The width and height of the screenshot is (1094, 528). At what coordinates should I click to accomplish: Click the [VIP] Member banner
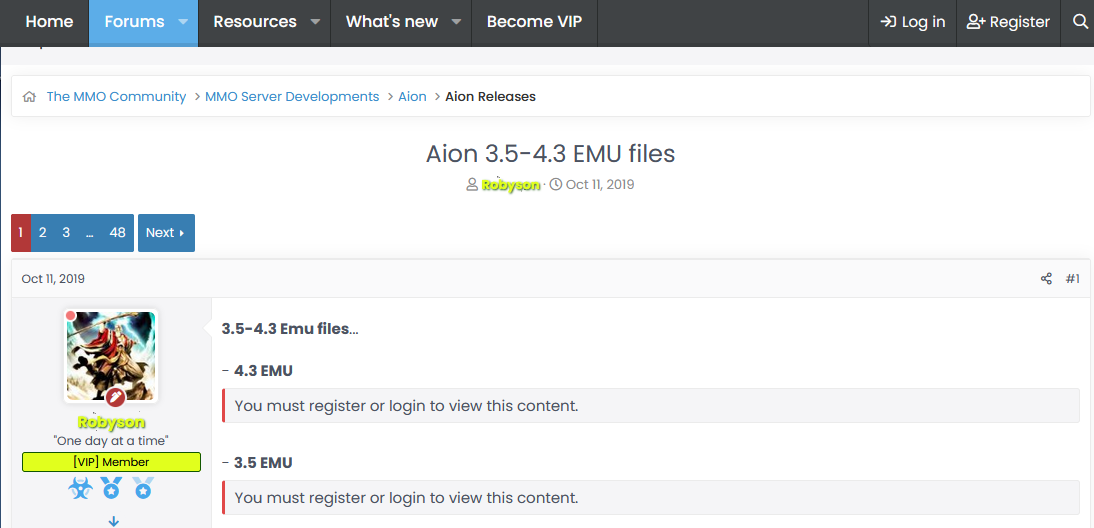coord(112,462)
